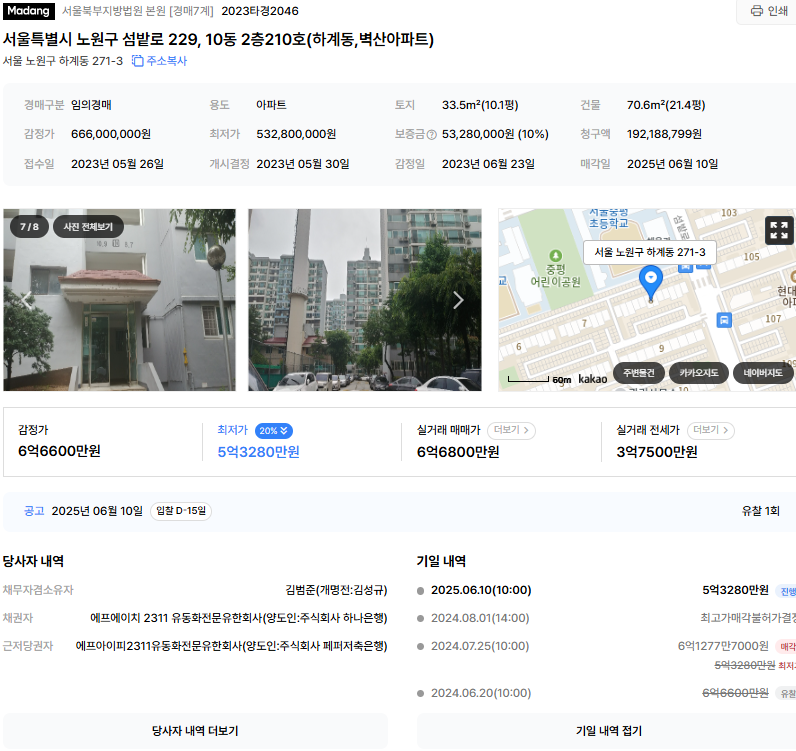
Task: Click the 서울 노원구 하계동 271-3 address text
Action: coord(63,61)
